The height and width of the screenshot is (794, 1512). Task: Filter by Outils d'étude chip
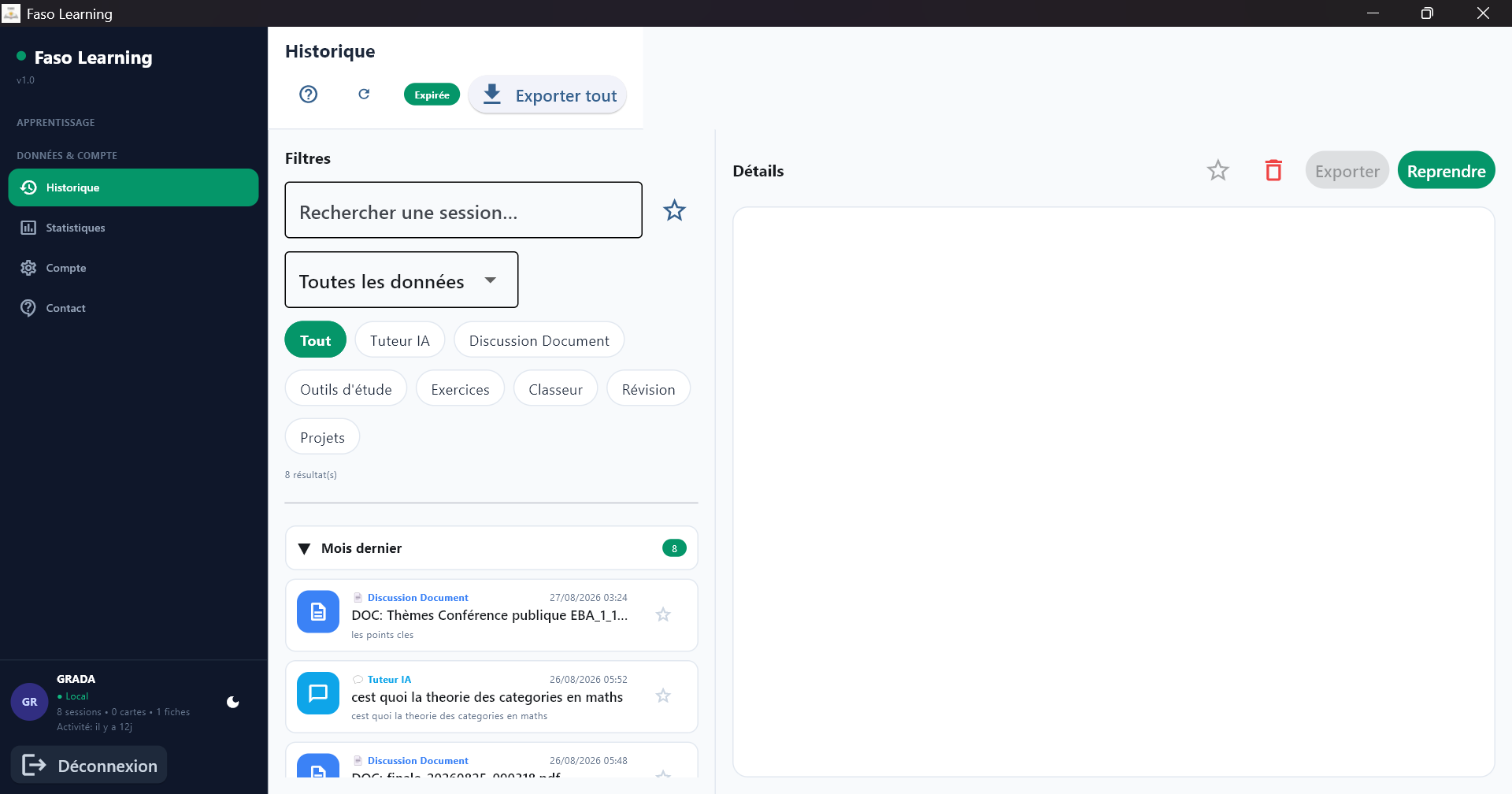tap(346, 389)
